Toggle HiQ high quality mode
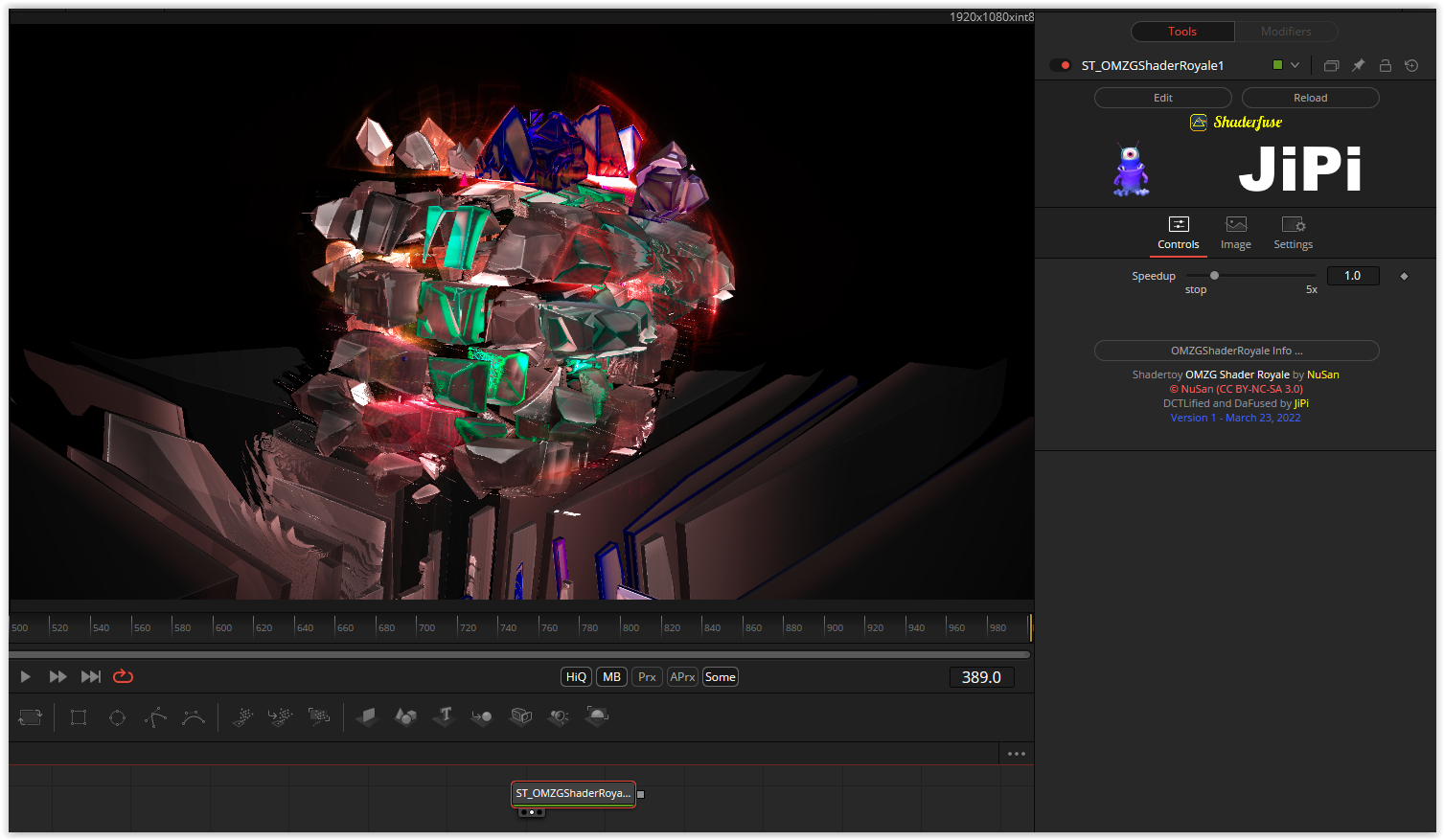The height and width of the screenshot is (840, 1444). (576, 677)
